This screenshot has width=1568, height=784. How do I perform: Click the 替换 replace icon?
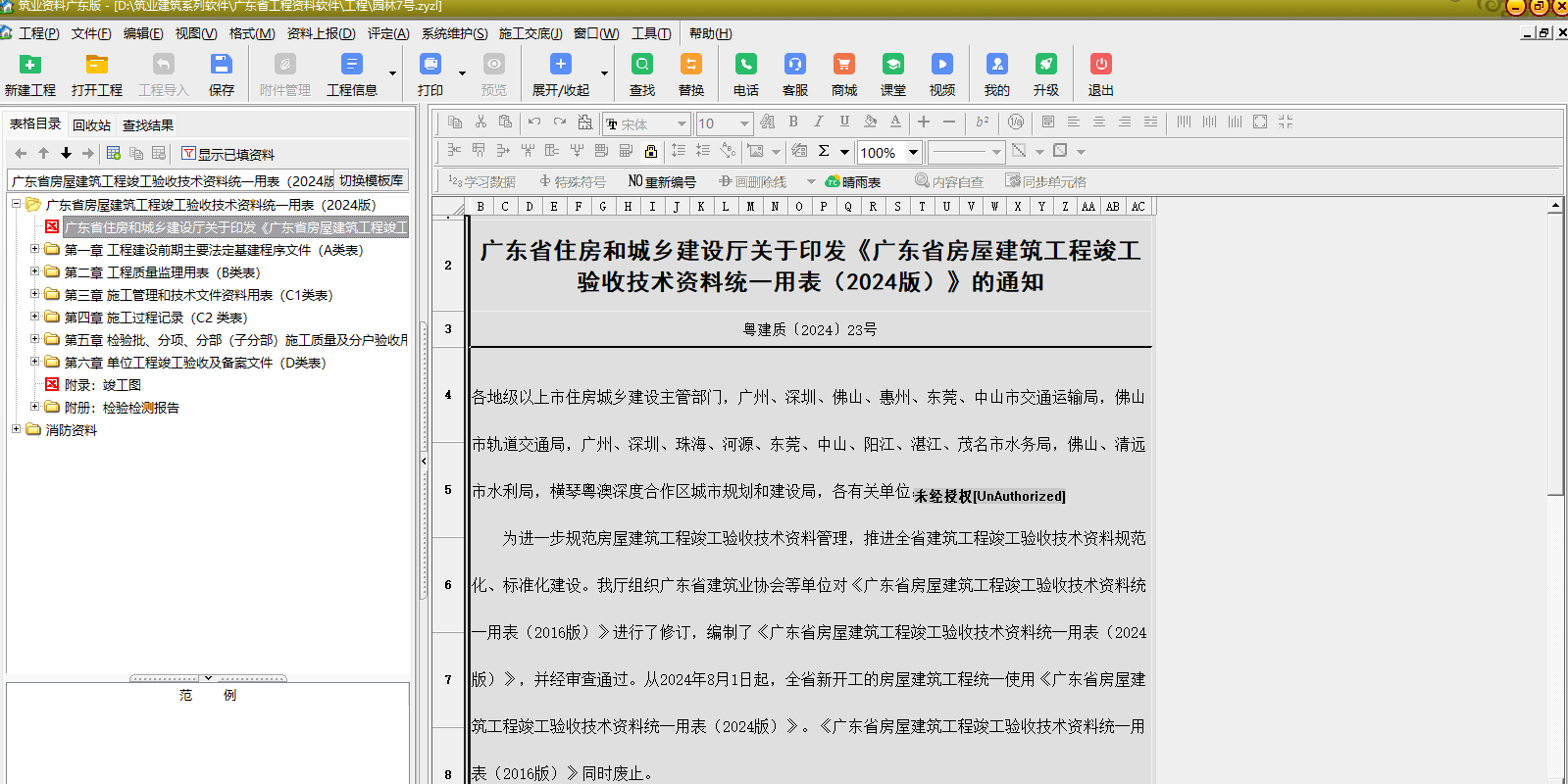(x=690, y=74)
